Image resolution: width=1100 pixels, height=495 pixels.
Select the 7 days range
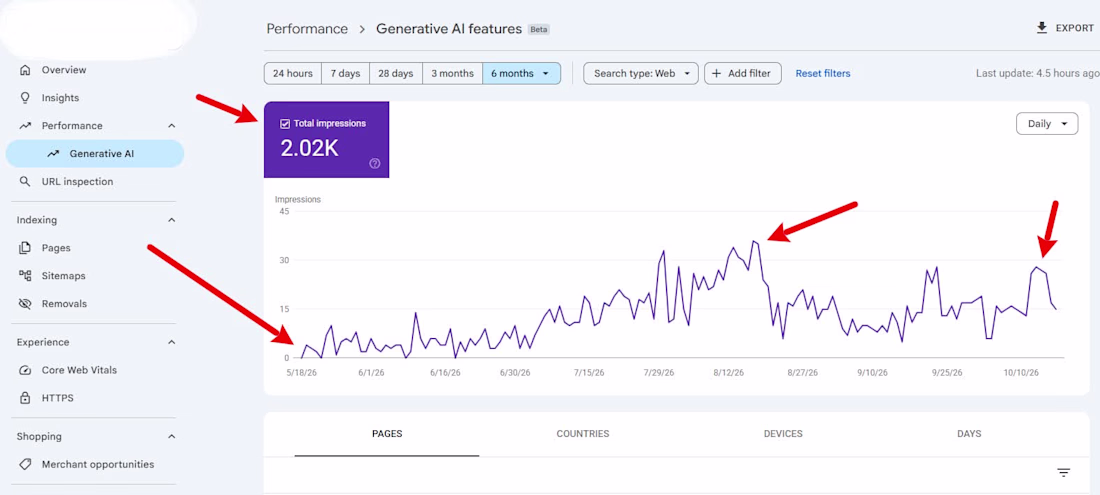(x=345, y=74)
